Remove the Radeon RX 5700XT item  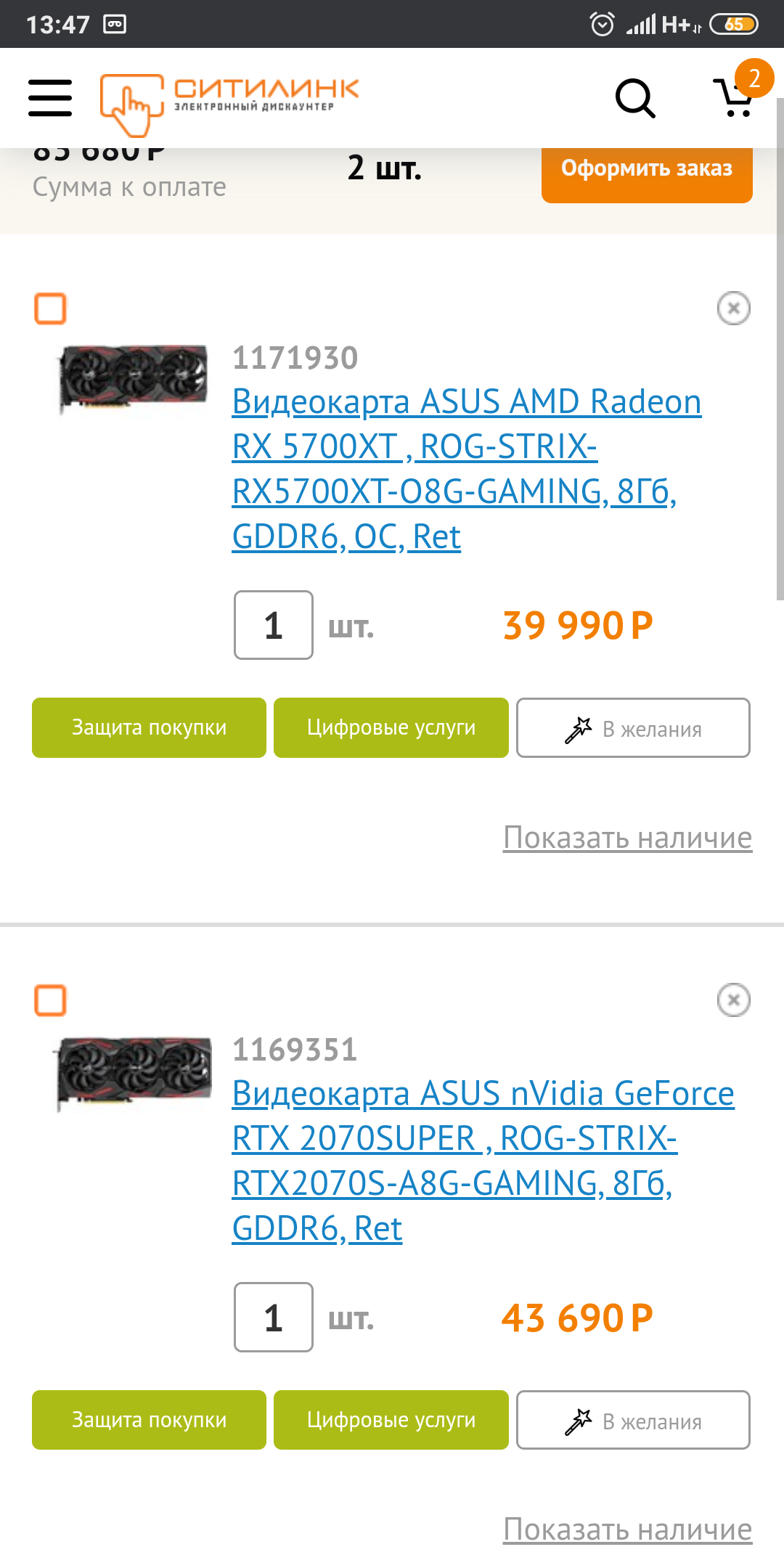[733, 309]
